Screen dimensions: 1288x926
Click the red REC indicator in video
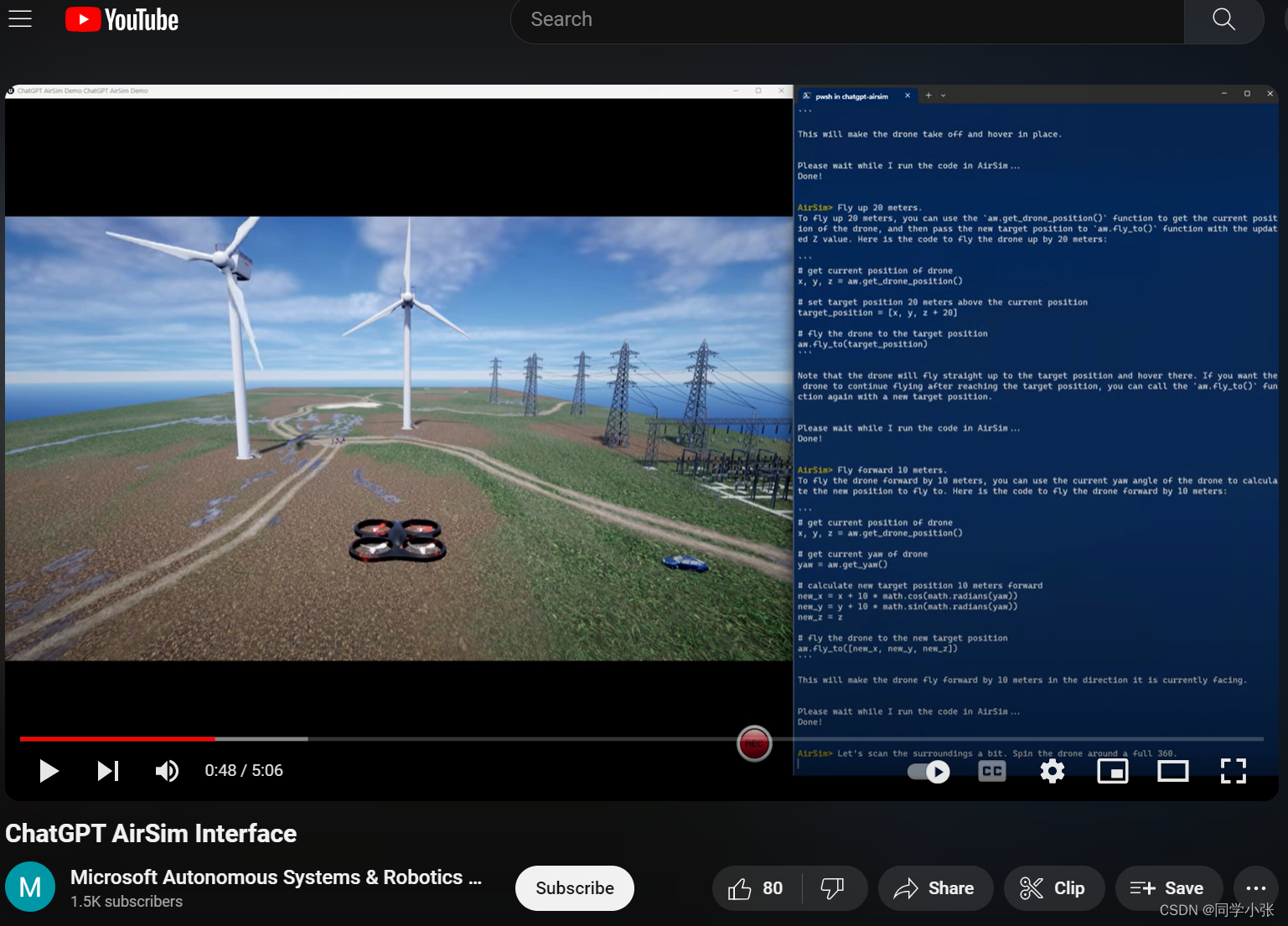[754, 743]
